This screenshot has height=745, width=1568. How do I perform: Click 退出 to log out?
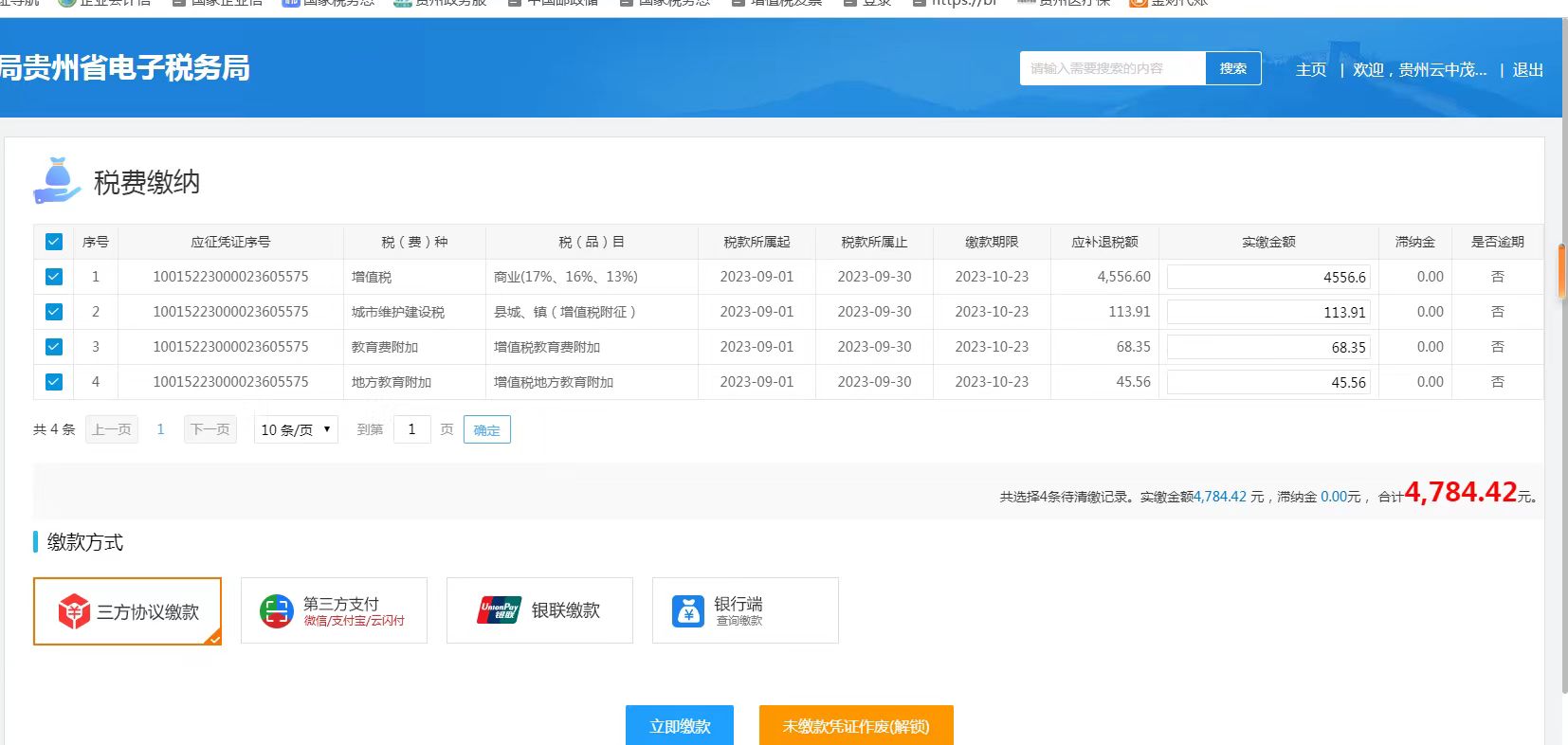(x=1527, y=69)
